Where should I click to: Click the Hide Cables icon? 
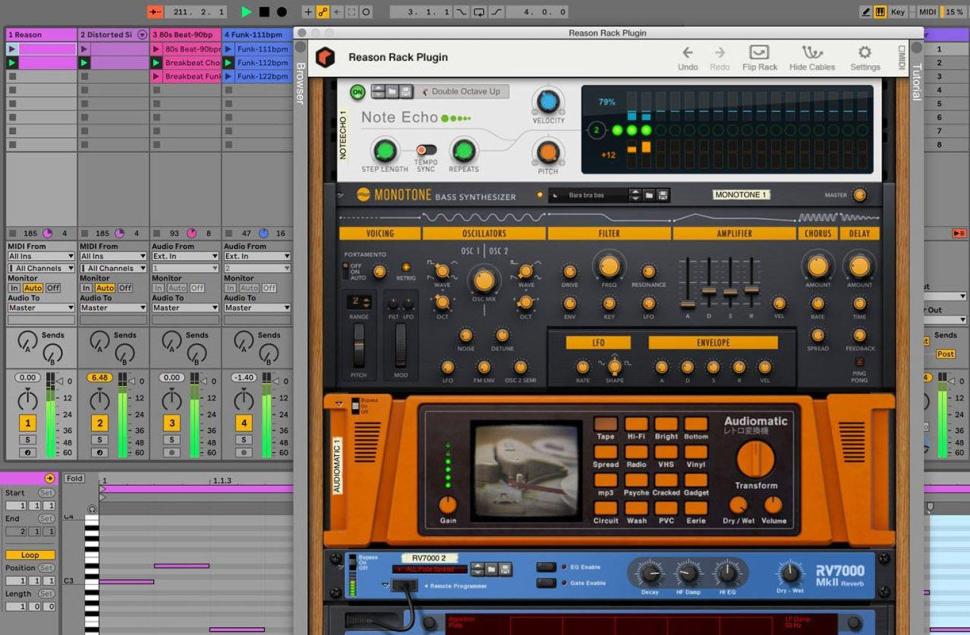coord(811,54)
